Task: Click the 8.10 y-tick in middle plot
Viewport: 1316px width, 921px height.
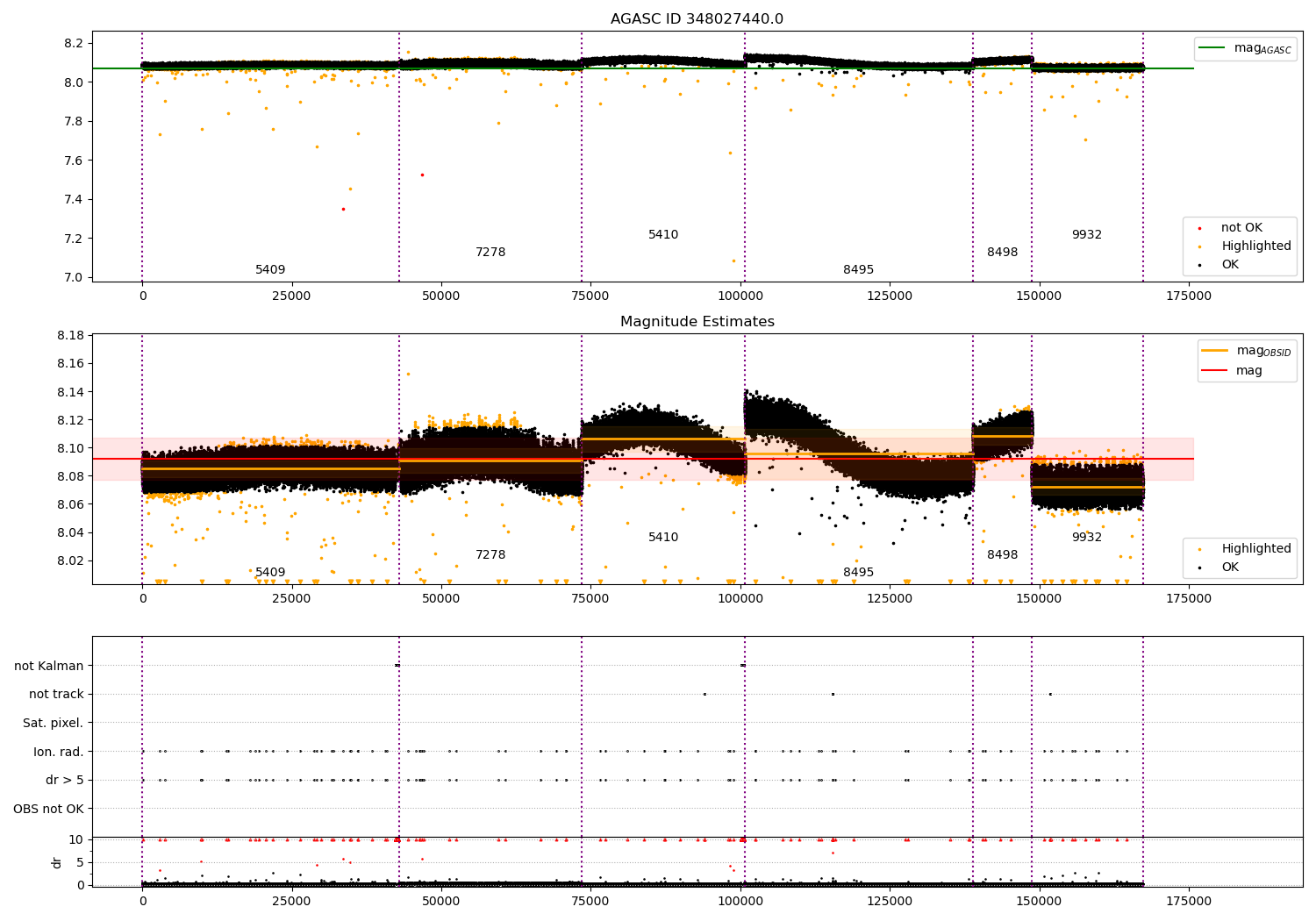Action: pos(70,448)
